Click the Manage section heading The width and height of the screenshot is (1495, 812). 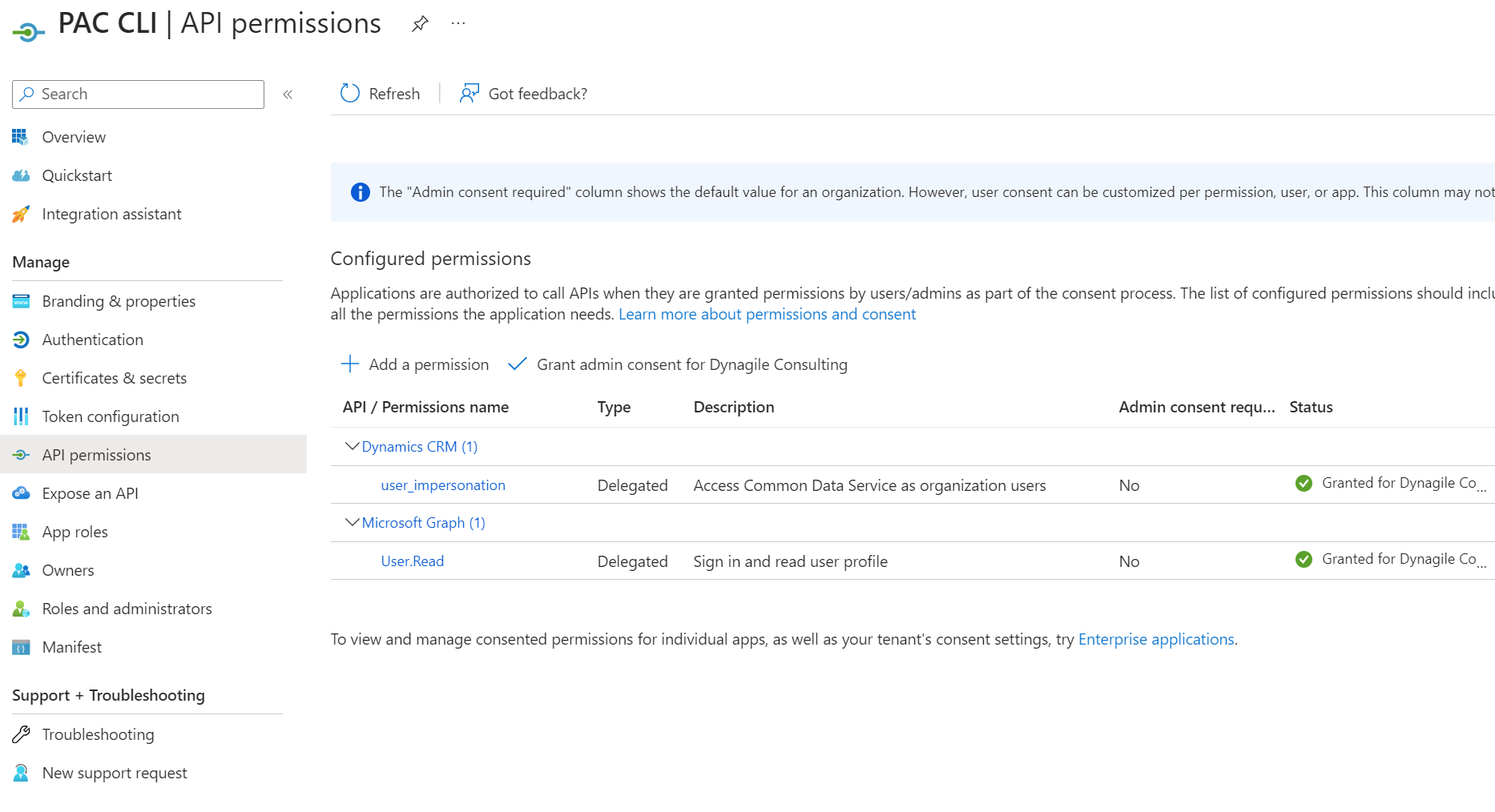click(41, 262)
